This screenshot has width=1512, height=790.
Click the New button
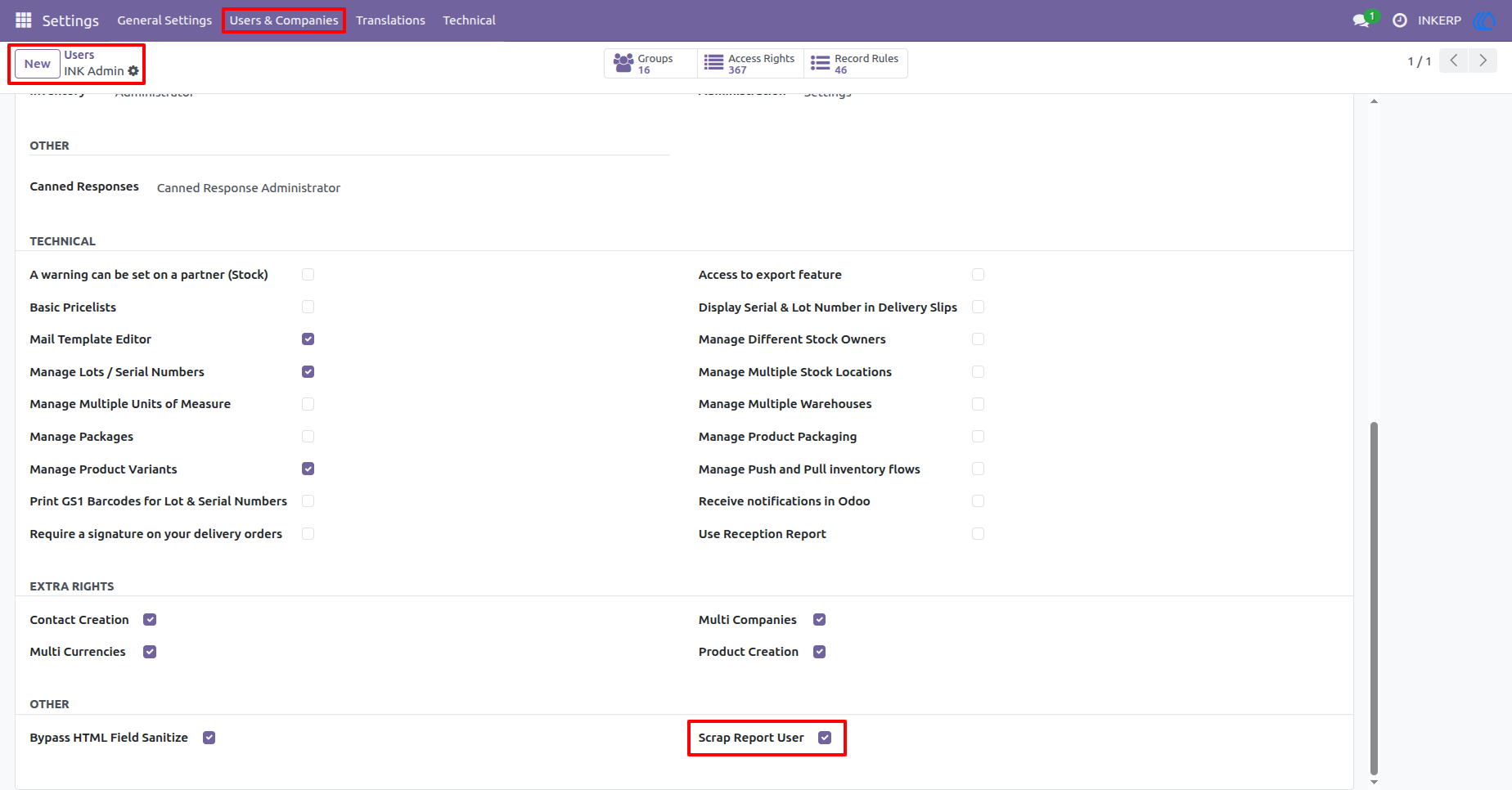pyautogui.click(x=38, y=64)
